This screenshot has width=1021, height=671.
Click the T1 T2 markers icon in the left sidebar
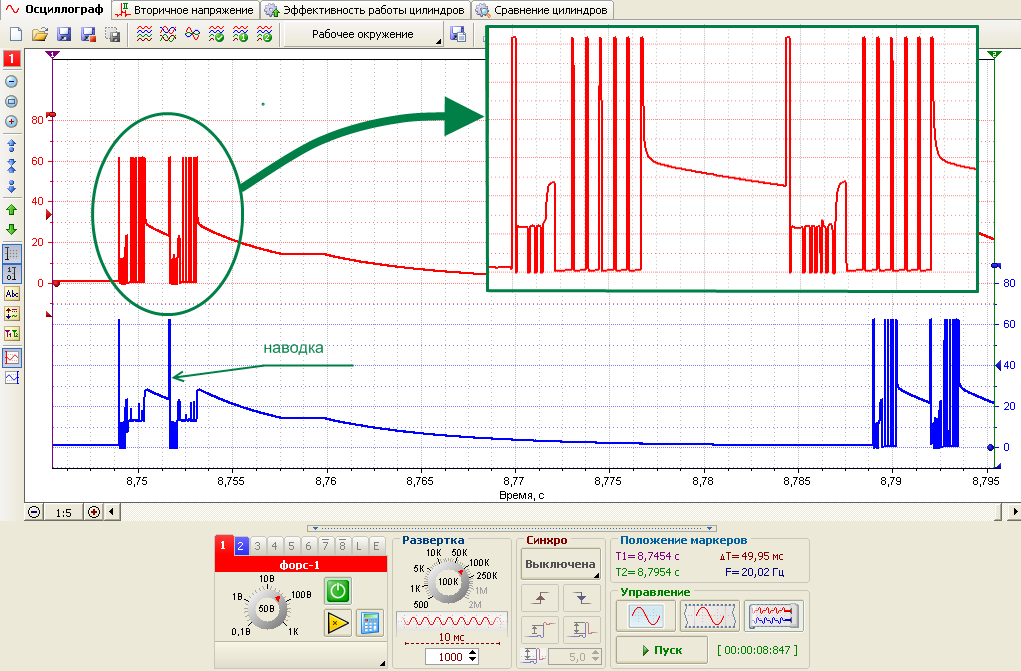[12, 334]
